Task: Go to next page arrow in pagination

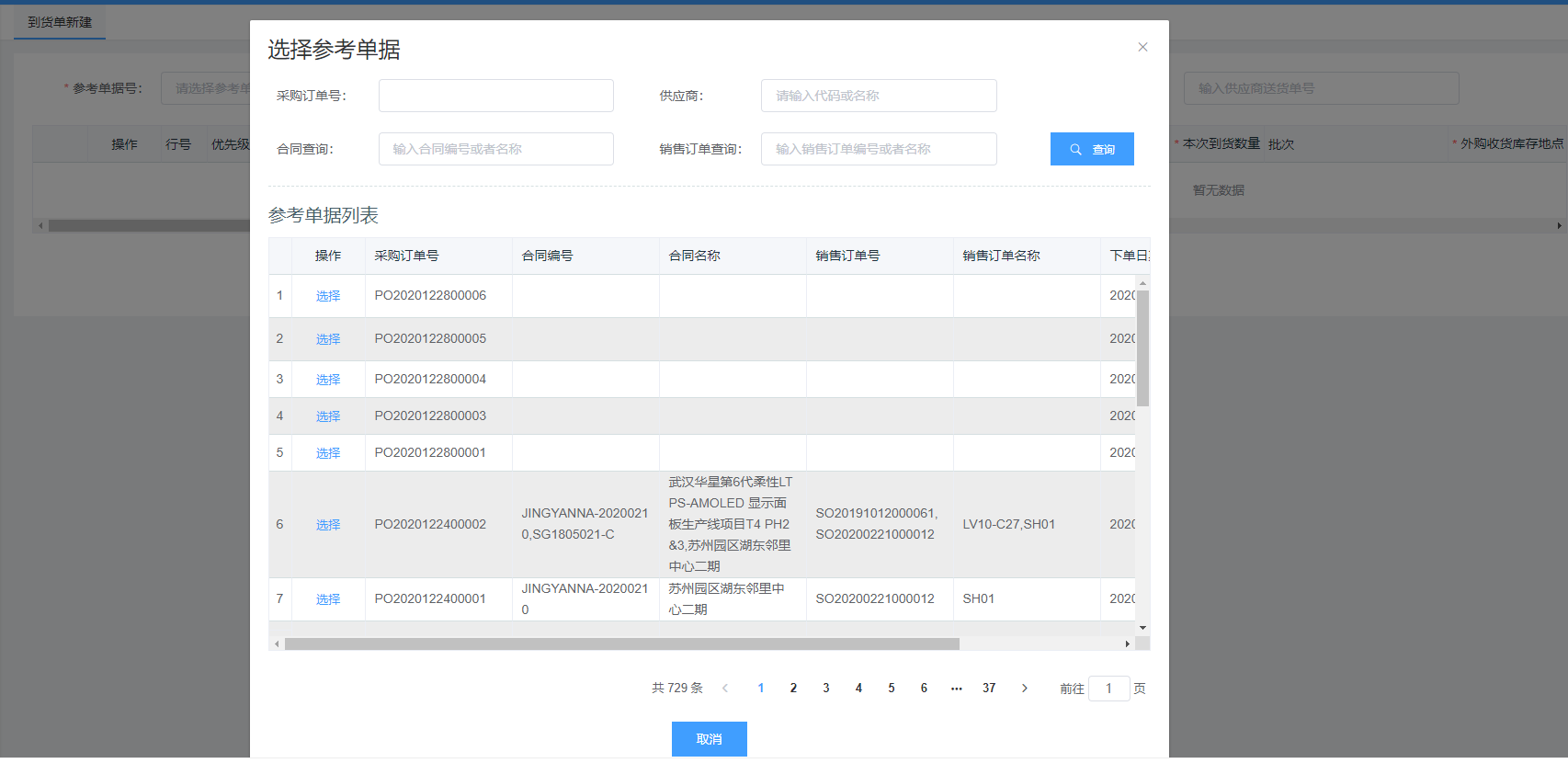Action: 1024,689
